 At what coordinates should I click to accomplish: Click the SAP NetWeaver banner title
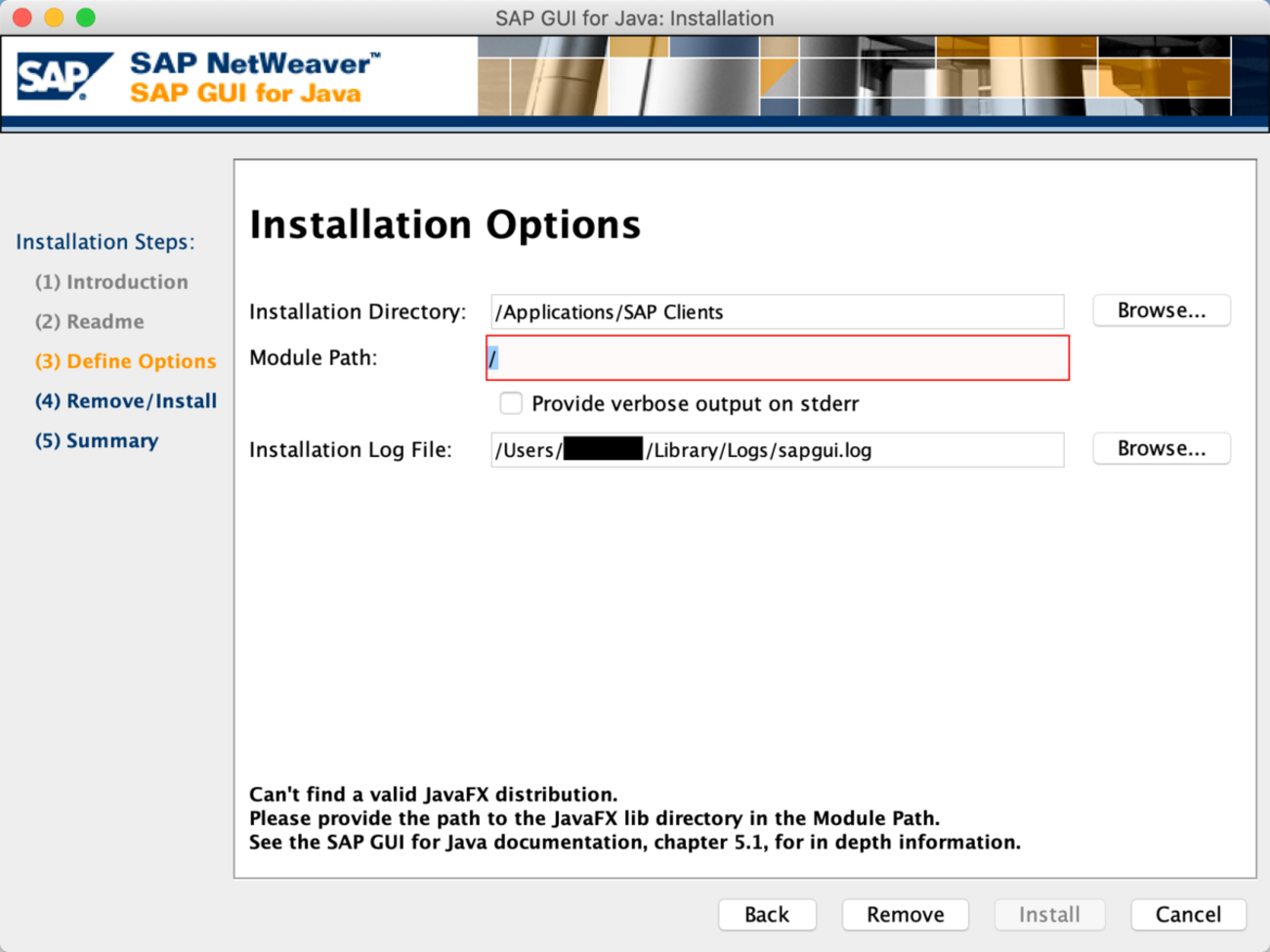[x=255, y=63]
